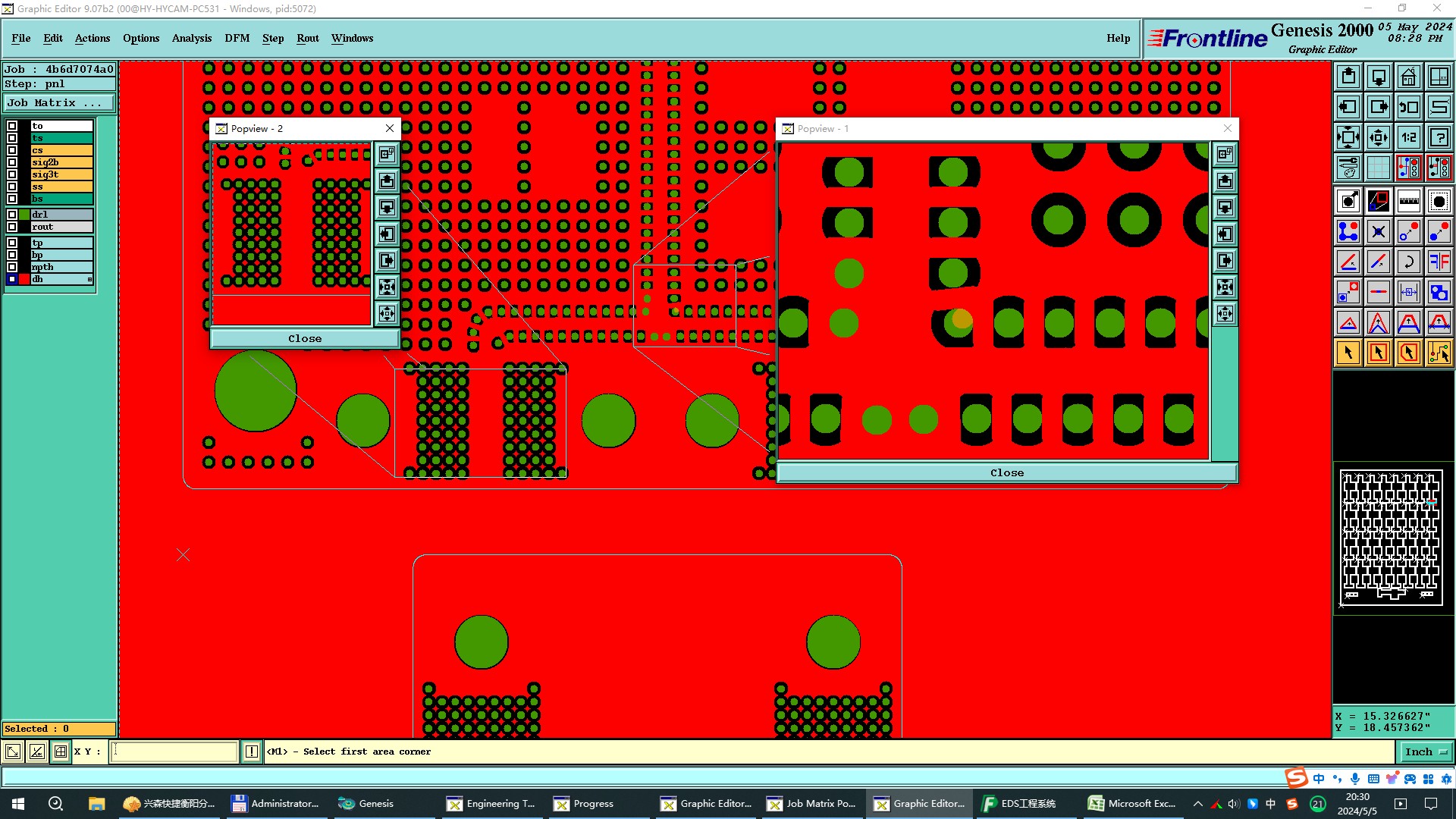
Task: Click Close on Popview 1
Action: [1006, 472]
